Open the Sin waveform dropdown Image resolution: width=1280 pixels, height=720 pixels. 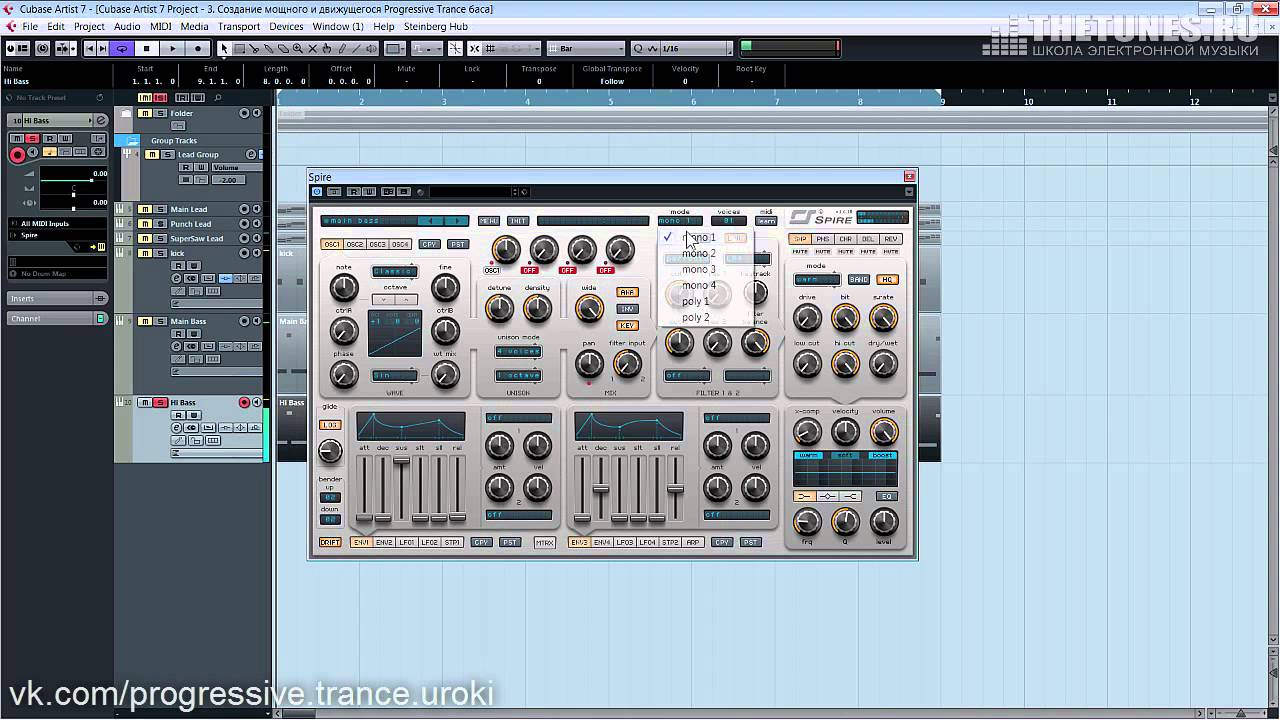tap(394, 376)
